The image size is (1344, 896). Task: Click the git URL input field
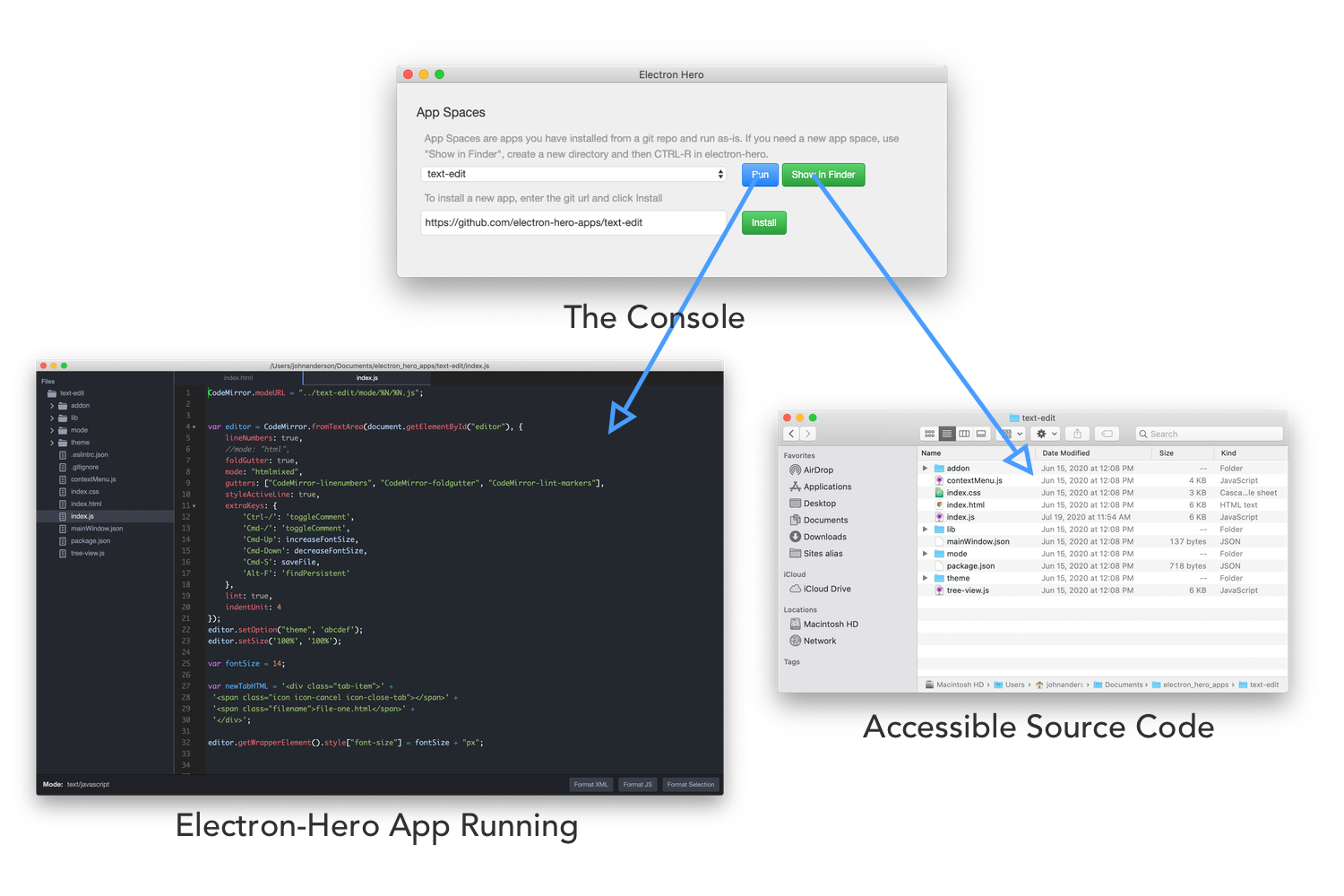pyautogui.click(x=573, y=223)
